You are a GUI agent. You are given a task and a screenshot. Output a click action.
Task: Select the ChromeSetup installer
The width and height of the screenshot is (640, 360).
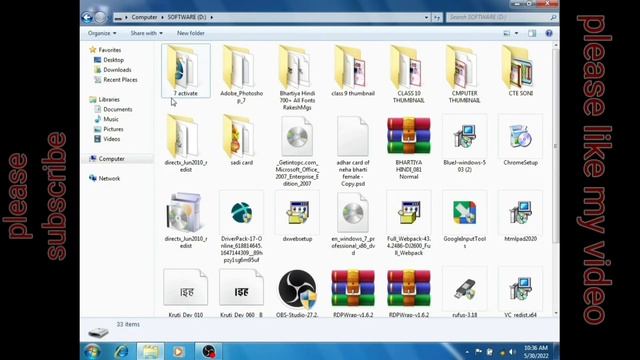point(520,140)
